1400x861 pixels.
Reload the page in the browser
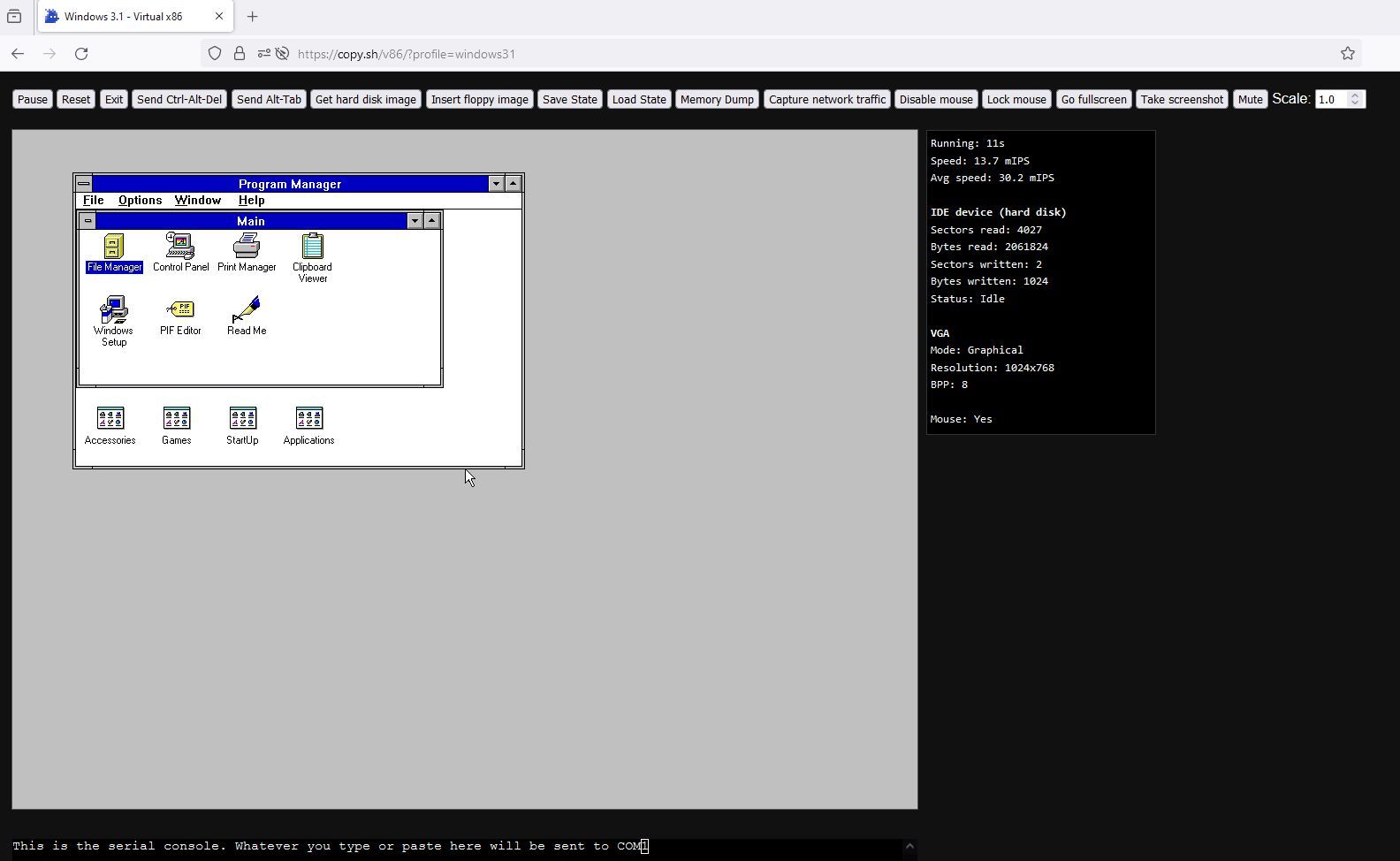pos(81,54)
